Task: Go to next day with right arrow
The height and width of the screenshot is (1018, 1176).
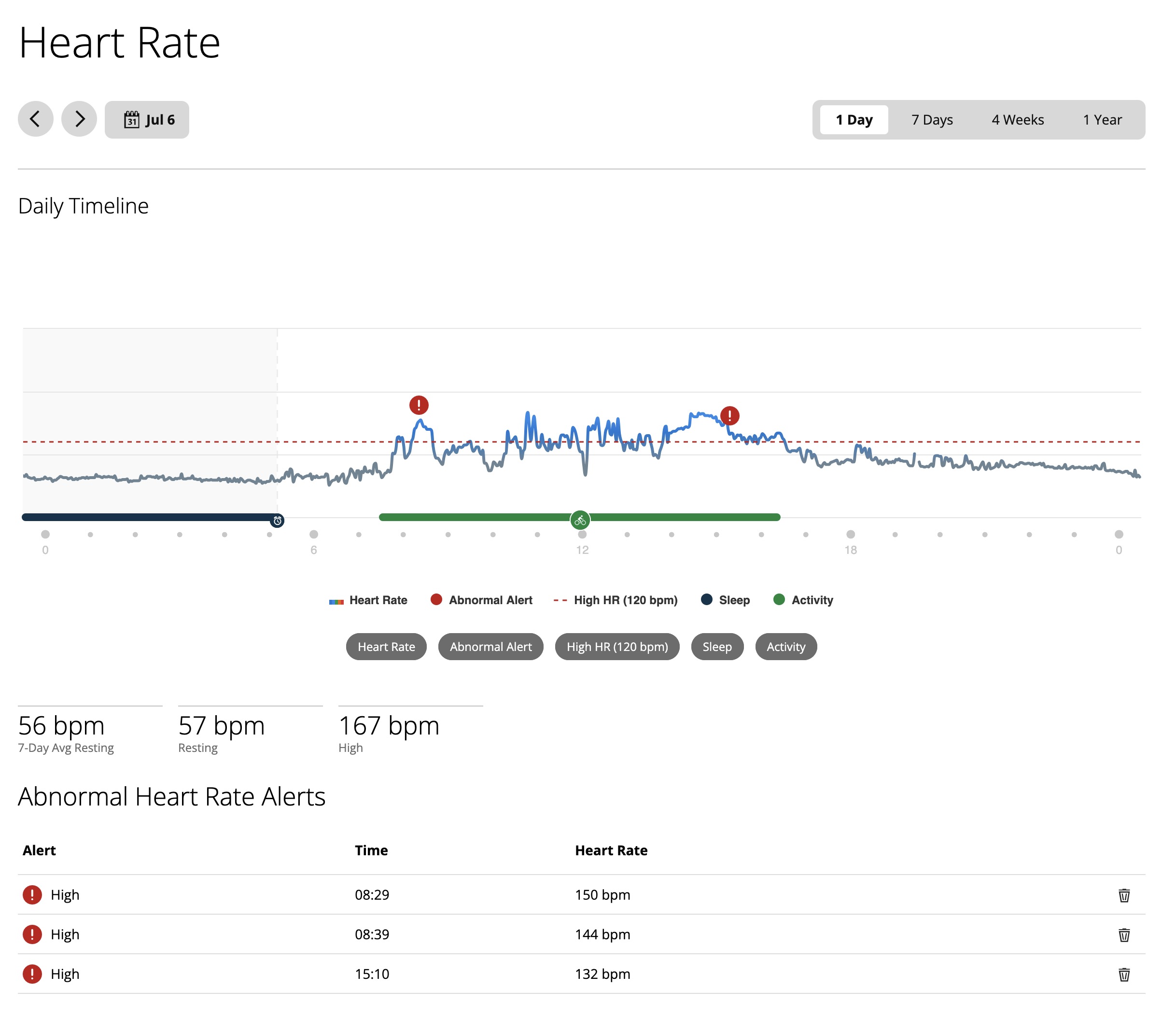Action: tap(80, 119)
